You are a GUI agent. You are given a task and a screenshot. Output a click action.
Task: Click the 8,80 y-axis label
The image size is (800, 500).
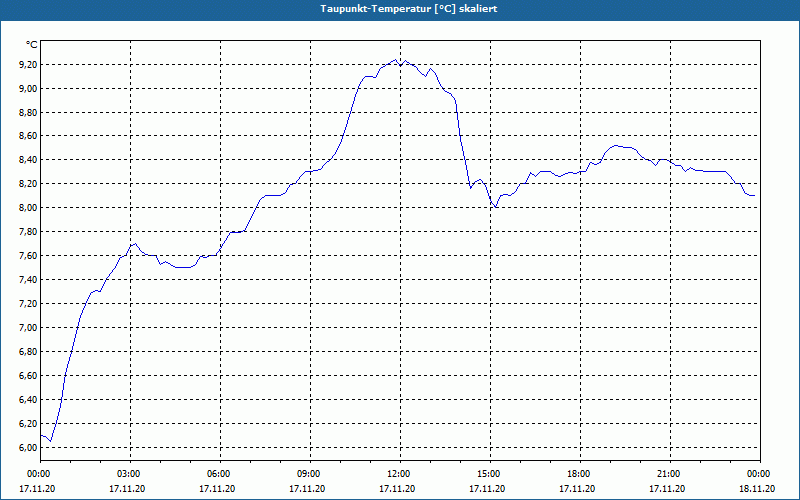point(28,113)
